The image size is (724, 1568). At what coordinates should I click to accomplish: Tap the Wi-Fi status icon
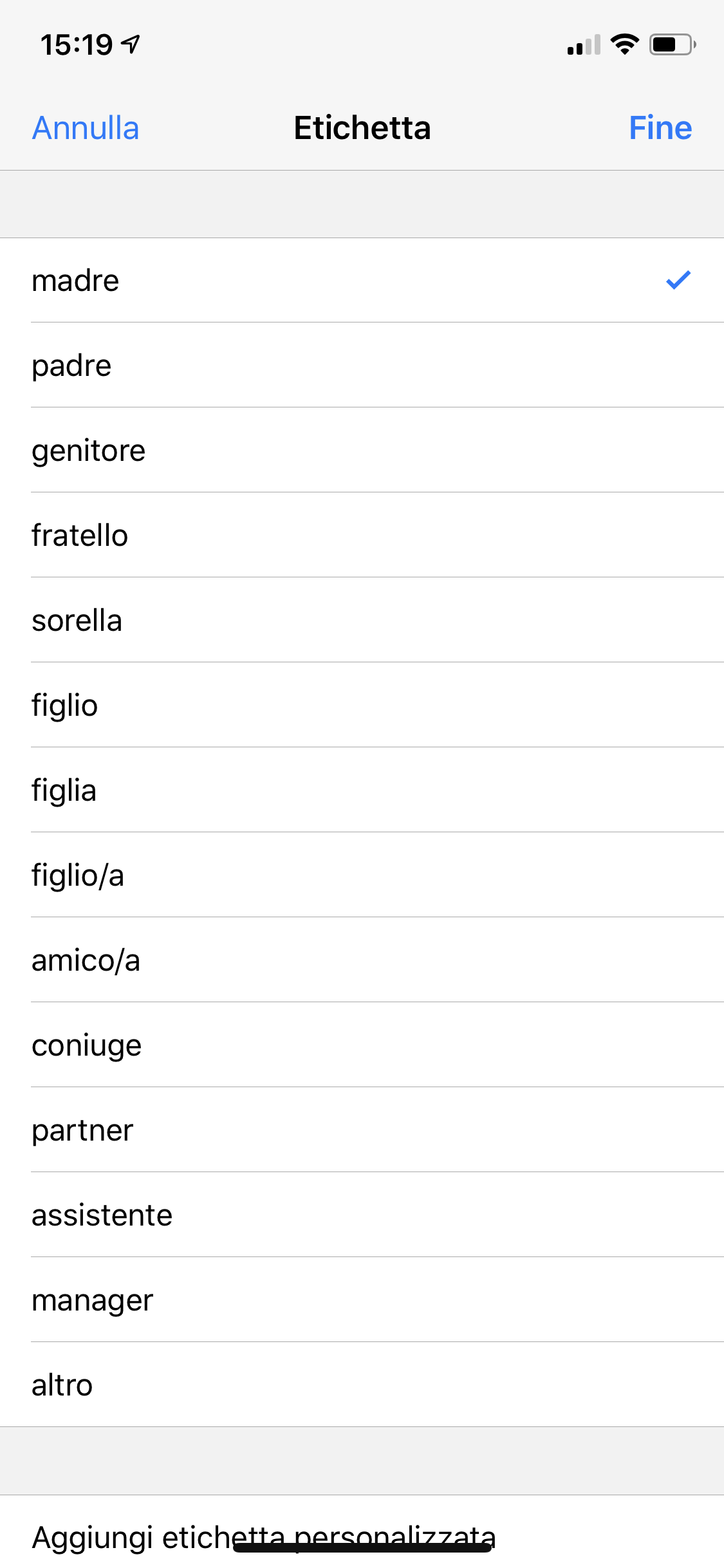(624, 44)
